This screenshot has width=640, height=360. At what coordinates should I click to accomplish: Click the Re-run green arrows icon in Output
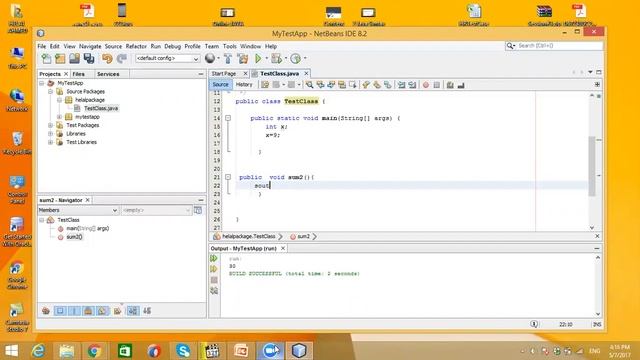(214, 258)
